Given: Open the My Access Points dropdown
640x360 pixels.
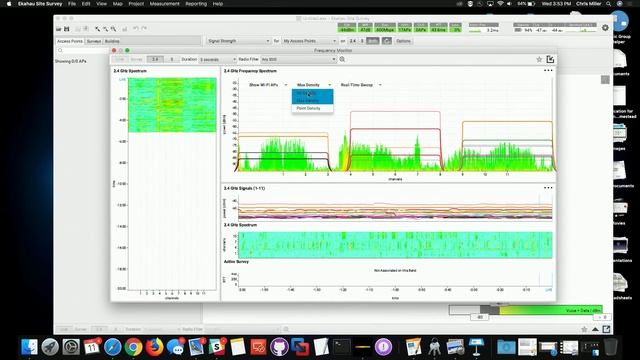Looking at the screenshot, I should tap(309, 41).
